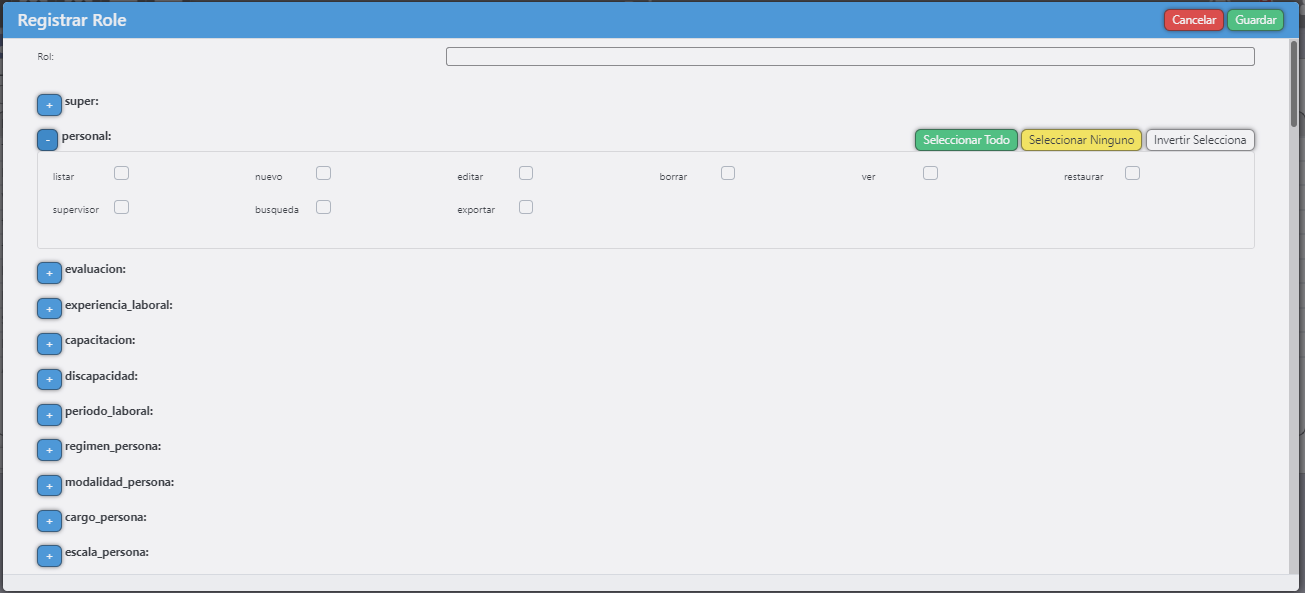Expand the regimen_persona section

click(49, 450)
